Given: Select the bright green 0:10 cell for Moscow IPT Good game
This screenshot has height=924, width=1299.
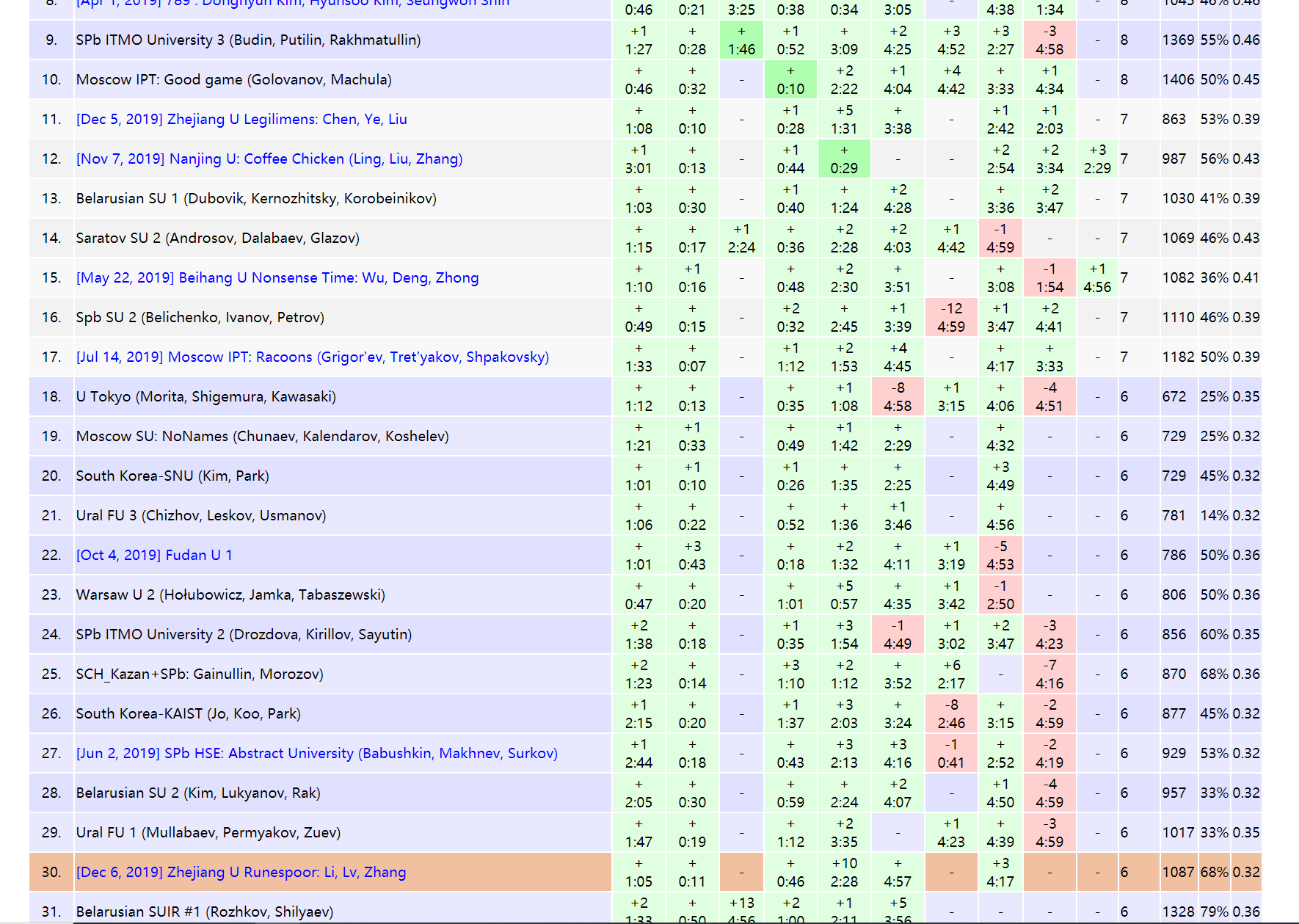Looking at the screenshot, I should tap(790, 80).
